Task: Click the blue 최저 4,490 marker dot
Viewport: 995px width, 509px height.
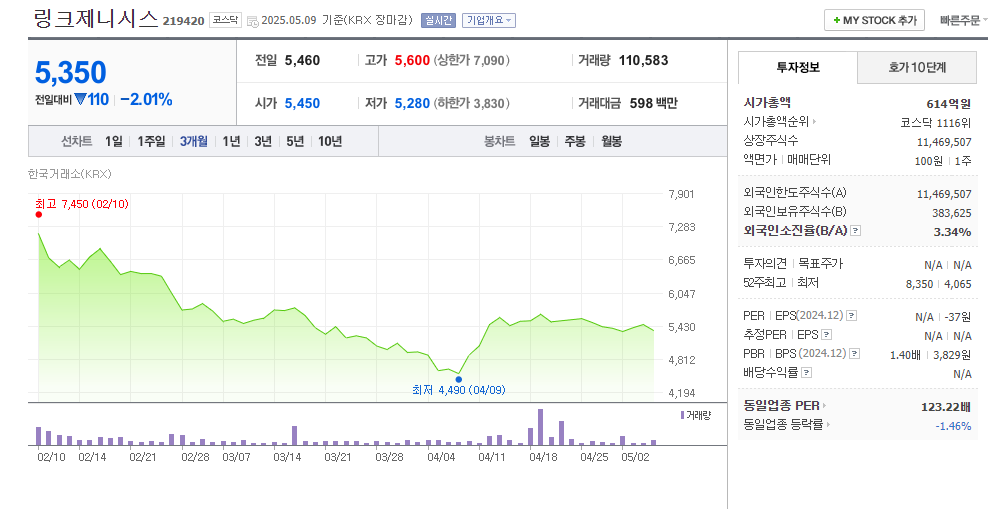Action: click(x=459, y=380)
